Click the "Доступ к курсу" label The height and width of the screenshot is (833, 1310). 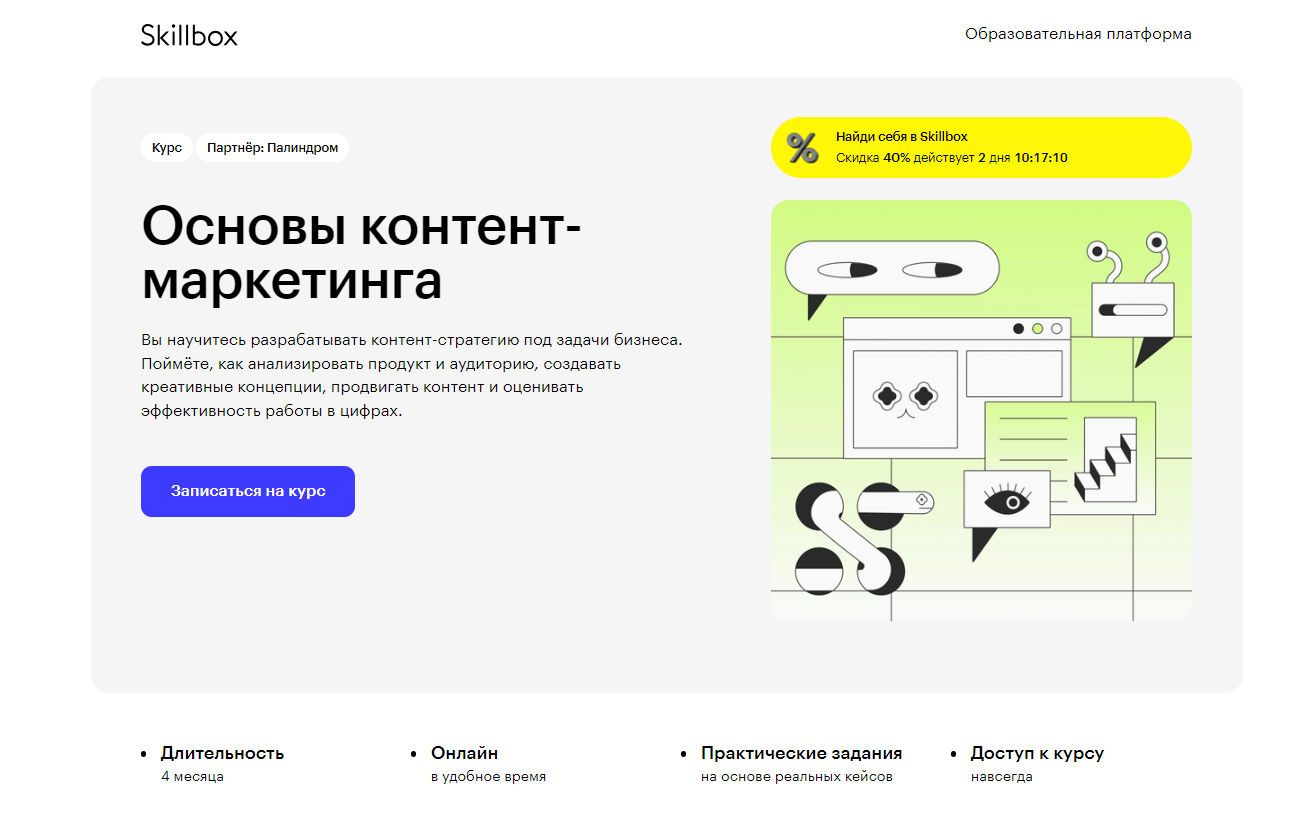pyautogui.click(x=1037, y=753)
